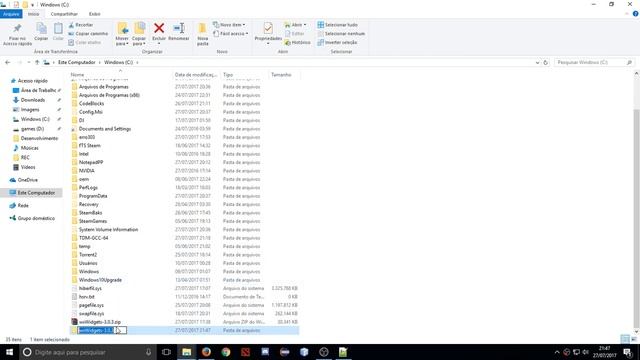The width and height of the screenshot is (640, 360).
Task: Click Este Computador in the address path
Action: click(76, 62)
